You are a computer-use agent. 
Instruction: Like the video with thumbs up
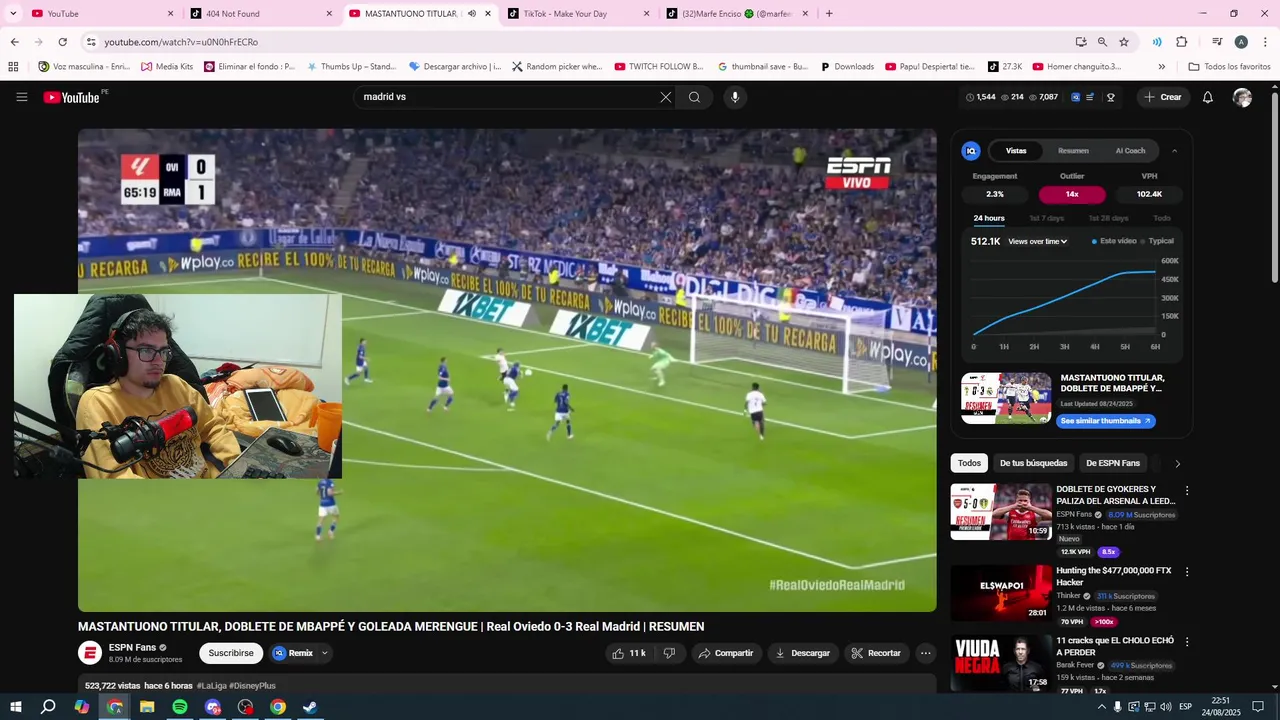tap(629, 653)
